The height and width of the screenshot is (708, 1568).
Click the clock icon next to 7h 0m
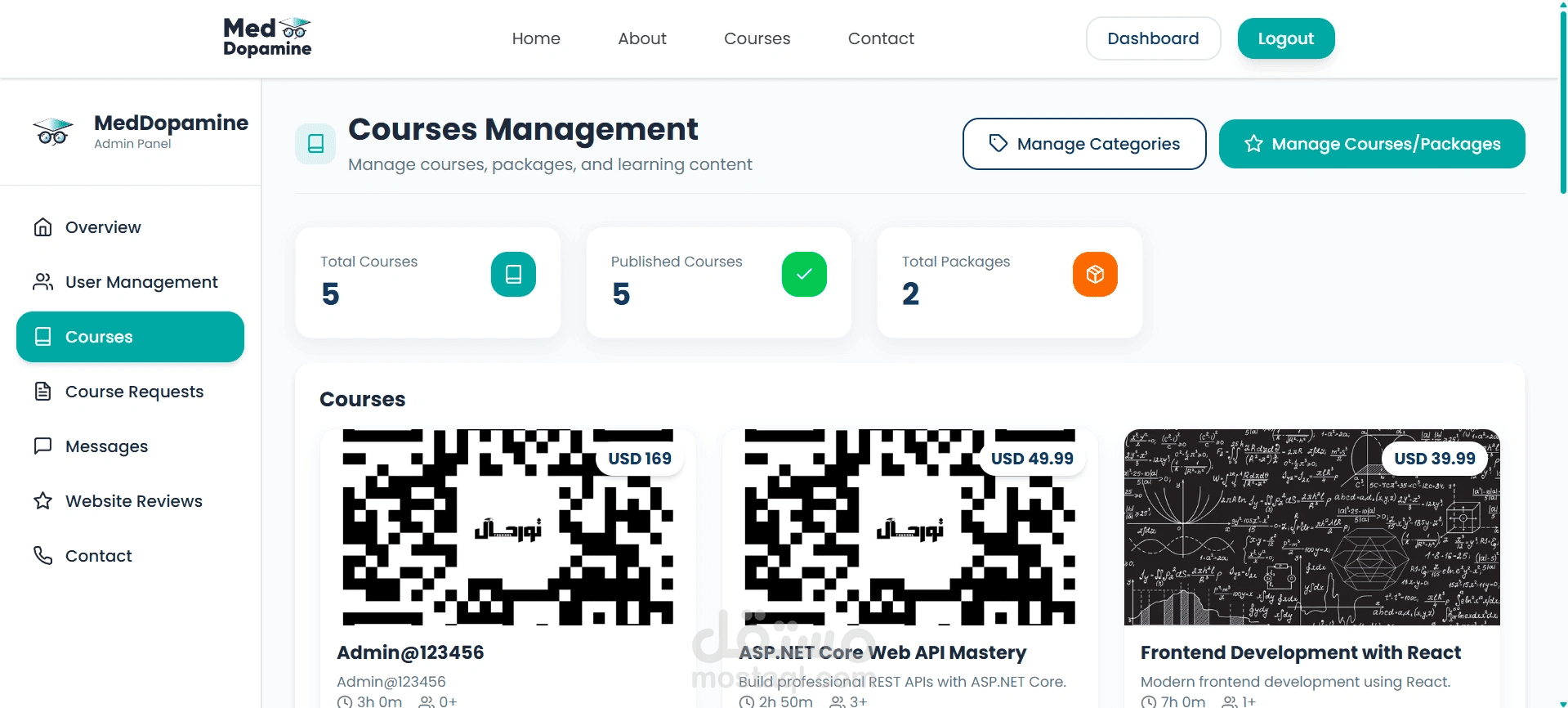point(1149,701)
